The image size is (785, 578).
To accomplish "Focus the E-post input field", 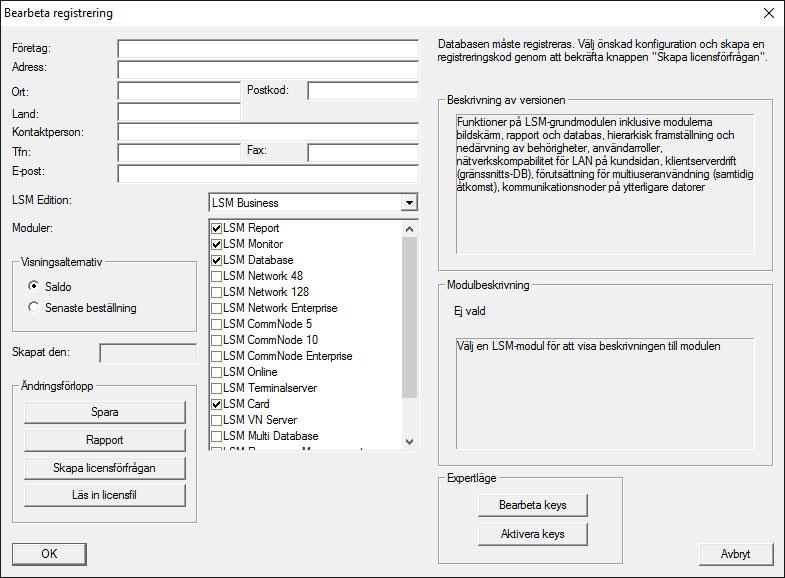I will (x=268, y=173).
